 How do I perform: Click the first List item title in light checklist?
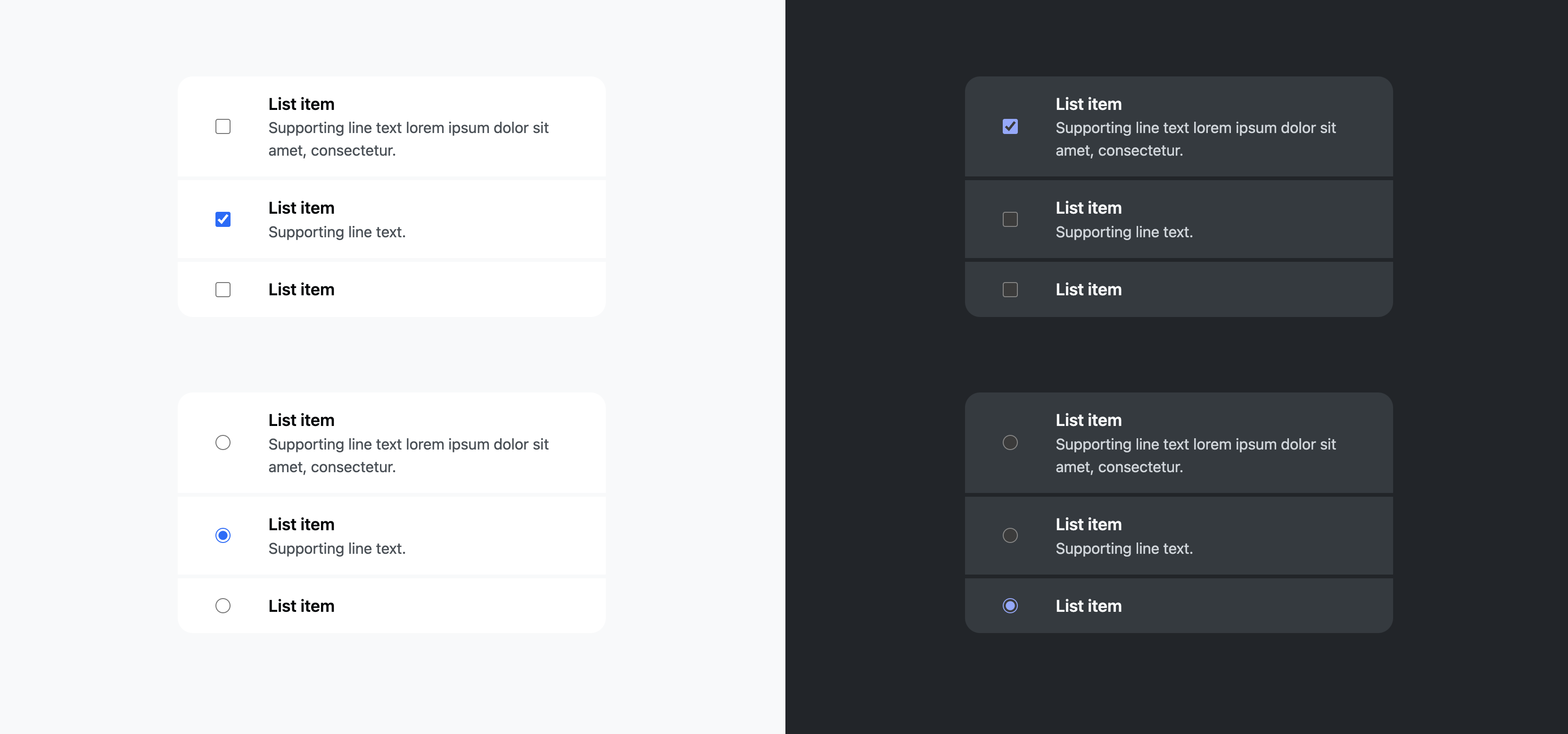click(301, 104)
